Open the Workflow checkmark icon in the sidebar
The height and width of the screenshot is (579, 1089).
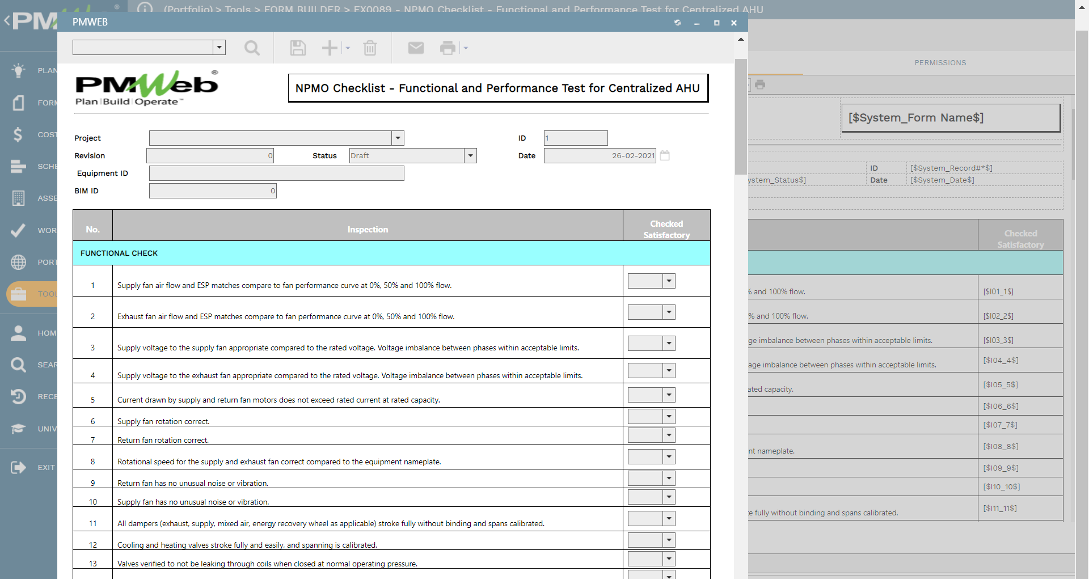[x=19, y=230]
